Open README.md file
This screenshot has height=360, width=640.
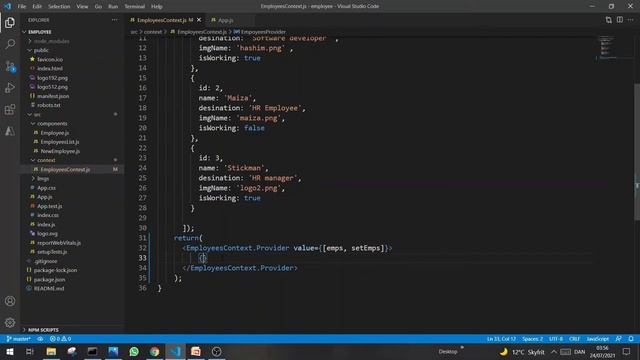pos(49,289)
